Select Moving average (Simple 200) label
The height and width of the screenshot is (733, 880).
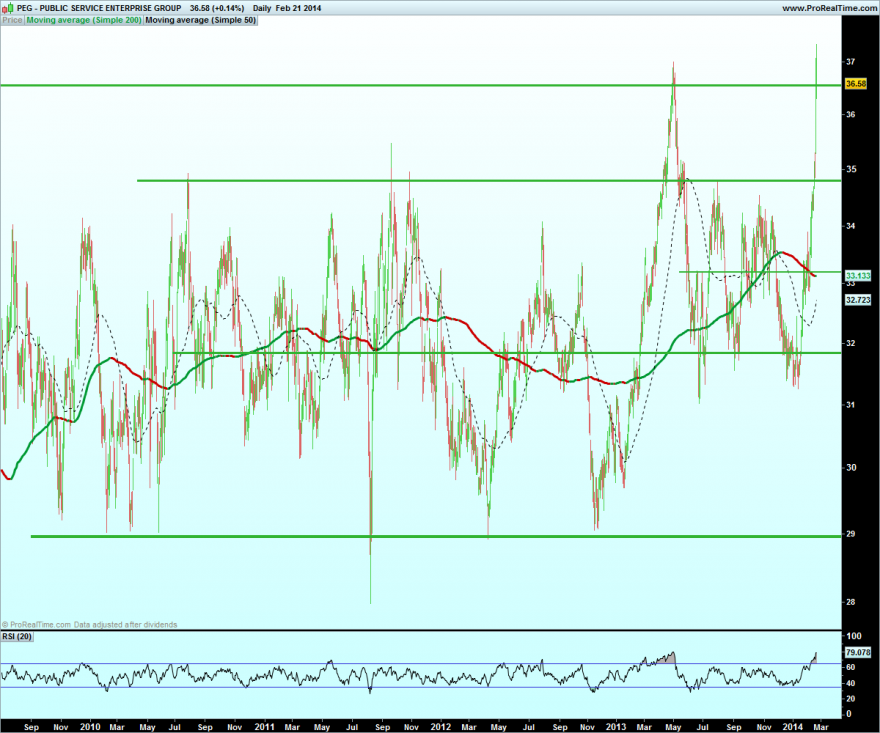point(84,20)
